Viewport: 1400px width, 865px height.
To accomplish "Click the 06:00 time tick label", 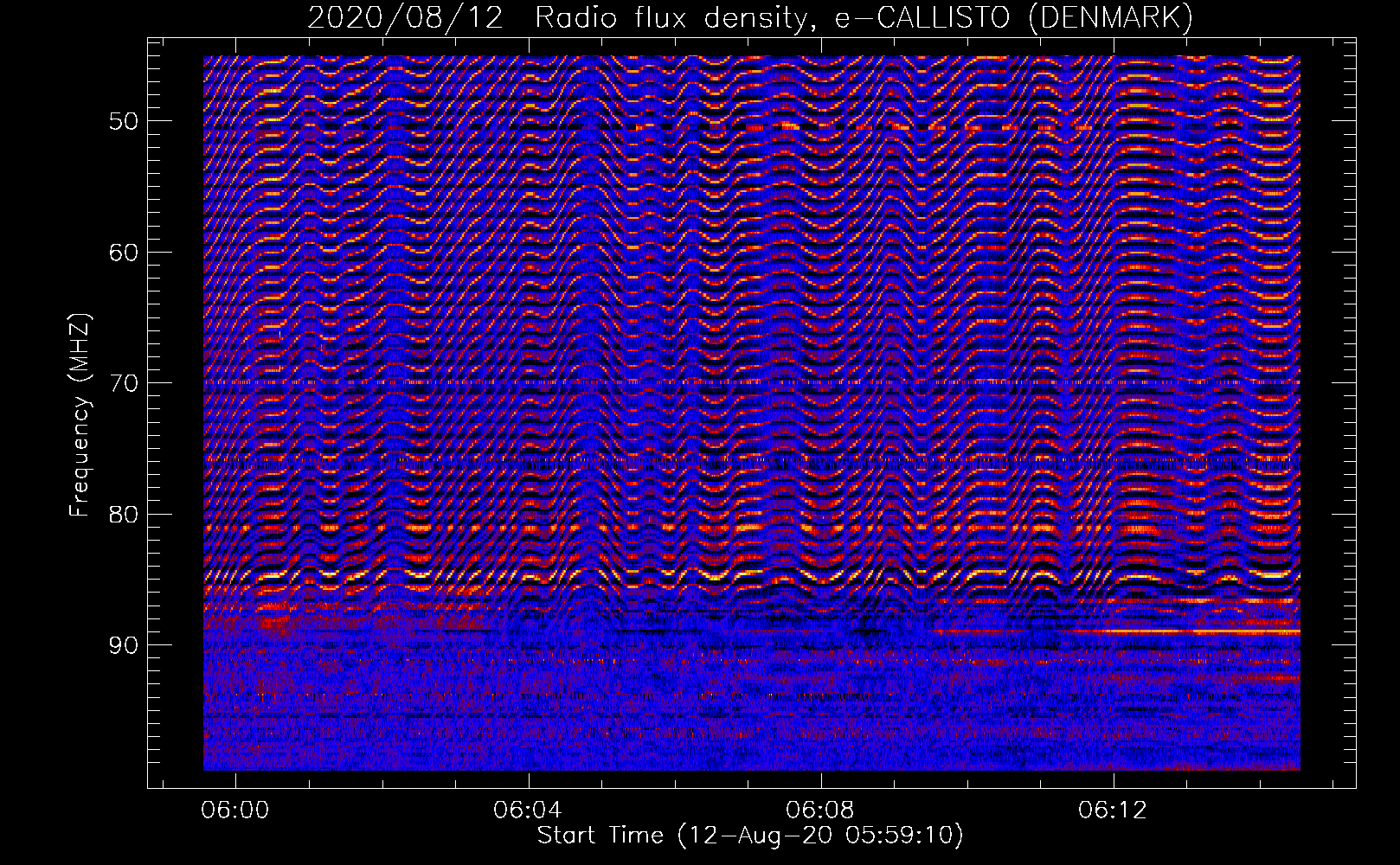I will [x=235, y=811].
